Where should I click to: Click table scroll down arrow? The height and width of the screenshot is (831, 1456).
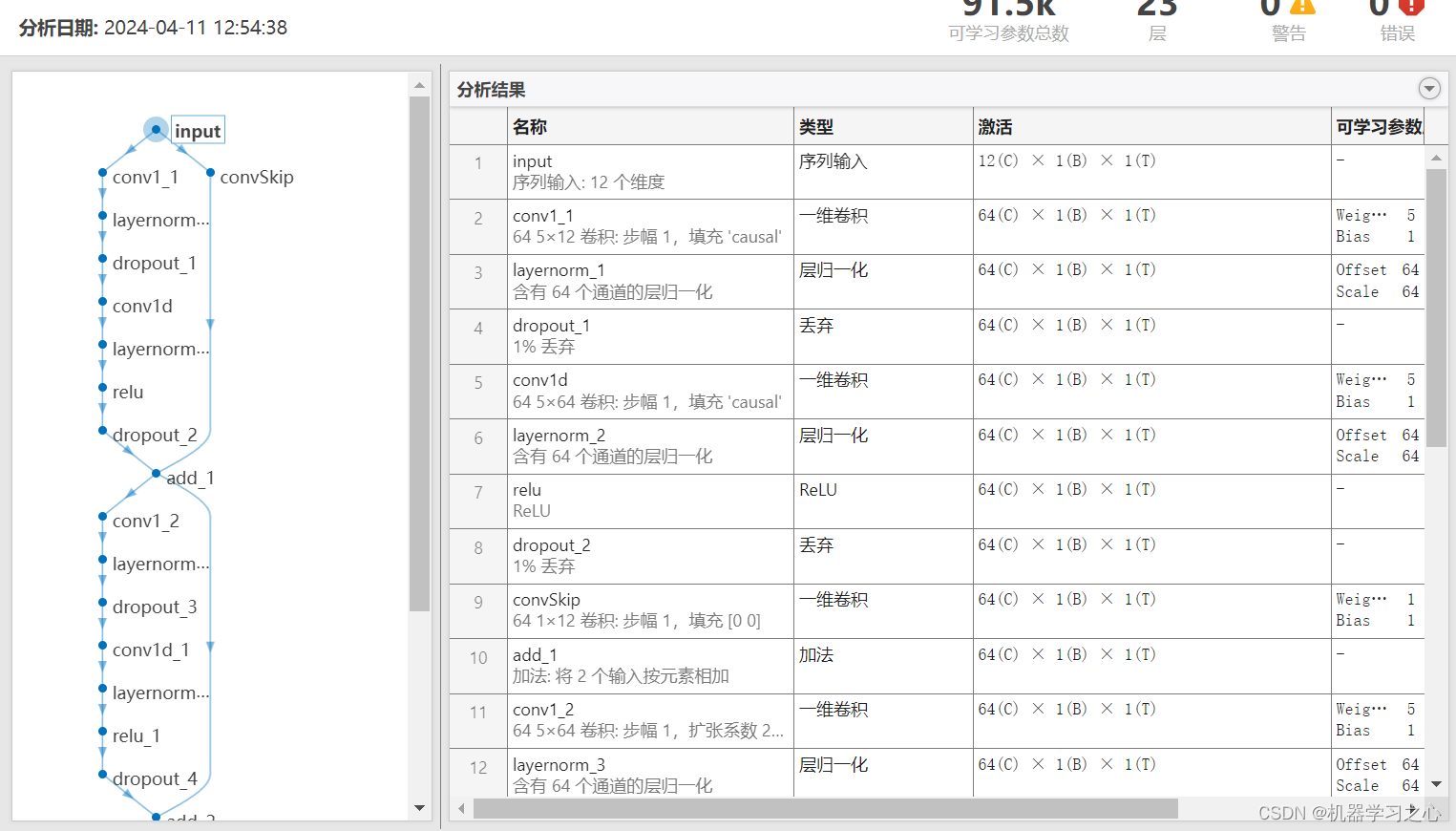click(1436, 785)
